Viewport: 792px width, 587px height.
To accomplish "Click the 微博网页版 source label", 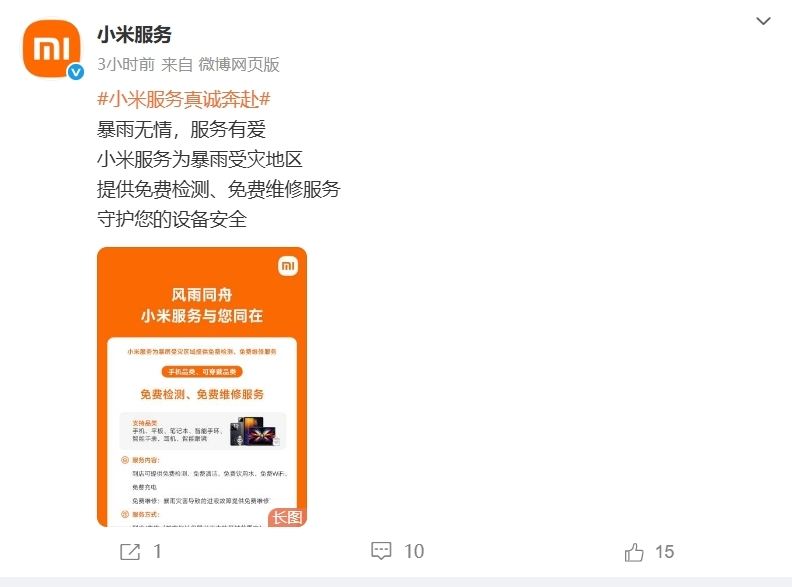I will 239,64.
